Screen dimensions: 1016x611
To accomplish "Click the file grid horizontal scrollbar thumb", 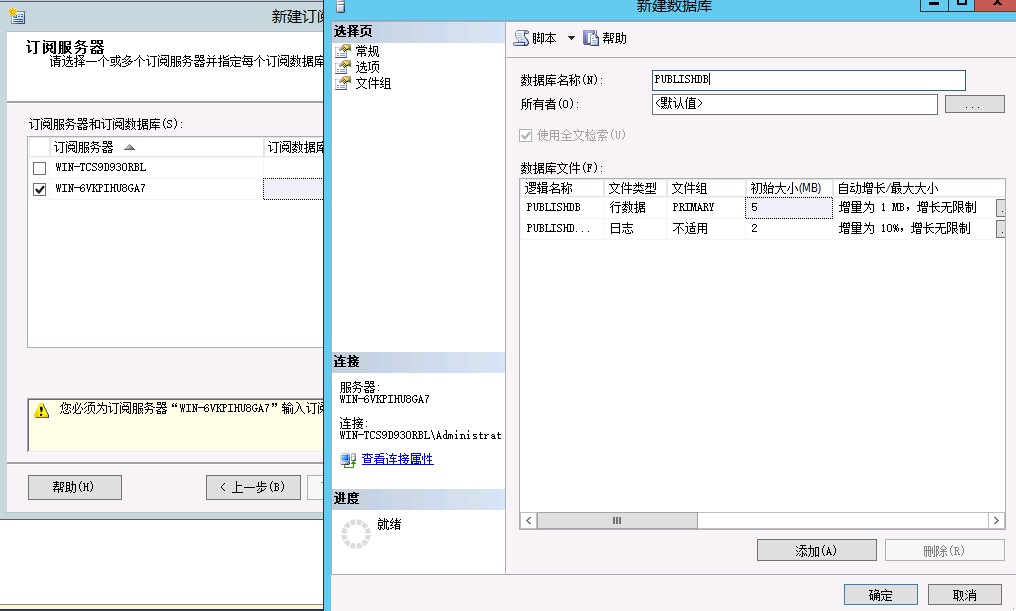I will [x=617, y=521].
